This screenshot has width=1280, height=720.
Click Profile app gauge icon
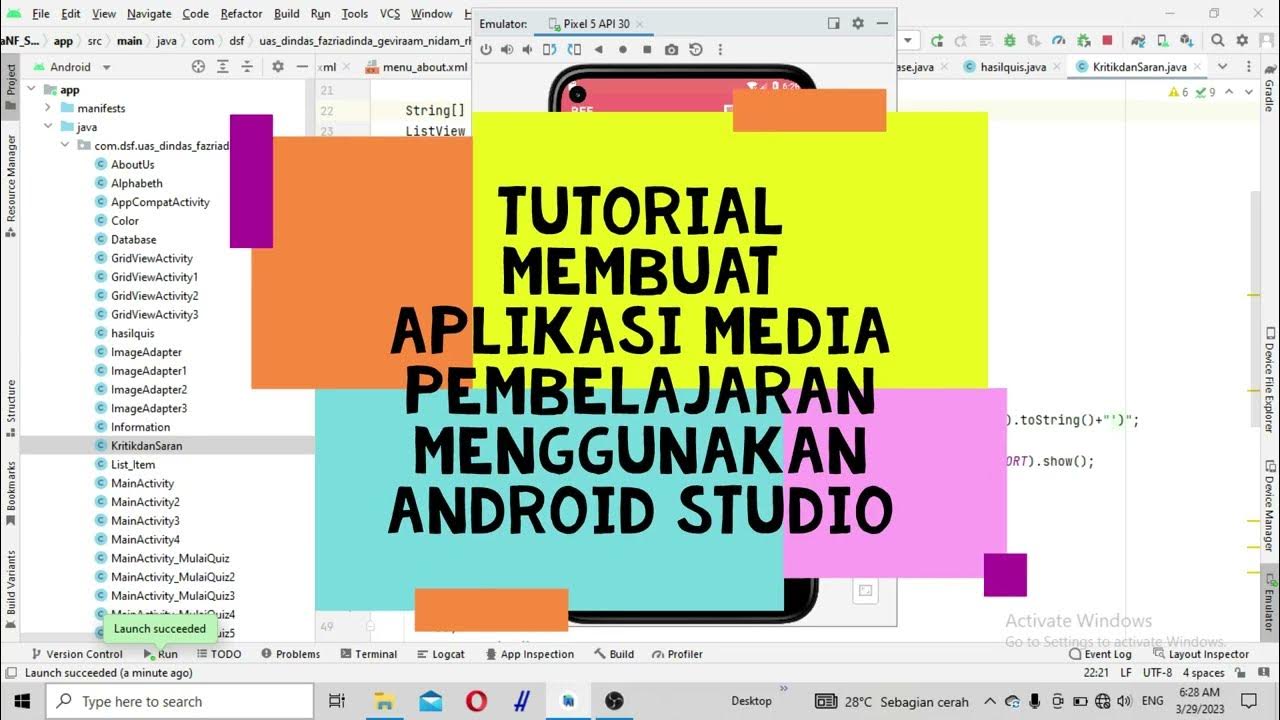point(1059,41)
